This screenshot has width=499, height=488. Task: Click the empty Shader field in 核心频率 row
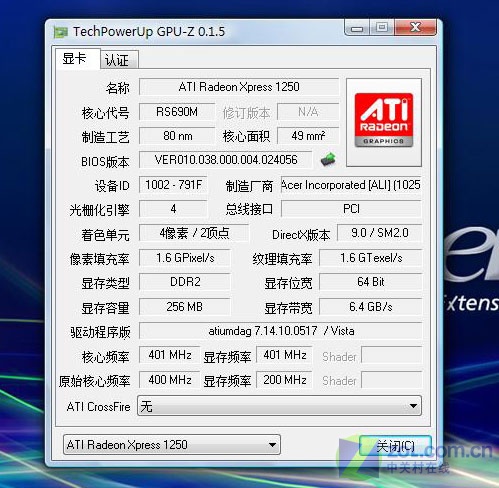tap(392, 355)
